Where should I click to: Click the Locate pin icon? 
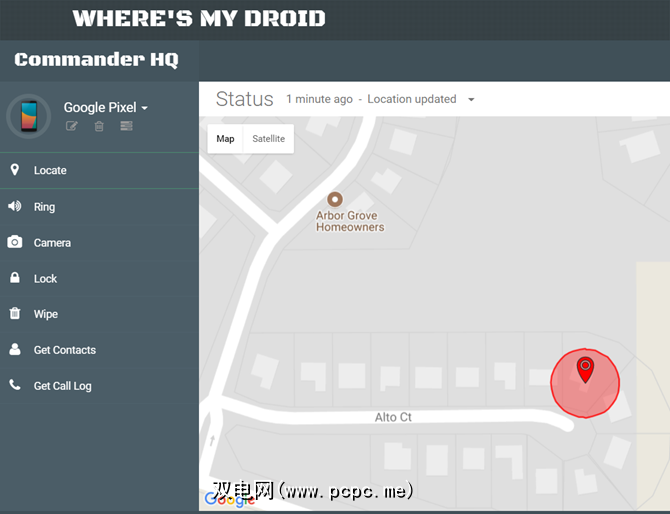pos(15,170)
